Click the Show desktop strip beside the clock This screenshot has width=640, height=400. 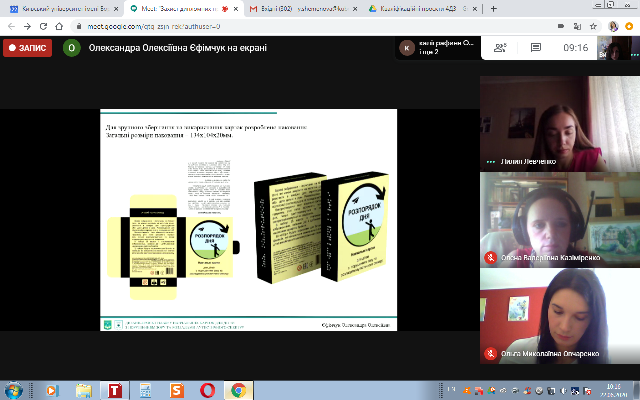tap(637, 391)
